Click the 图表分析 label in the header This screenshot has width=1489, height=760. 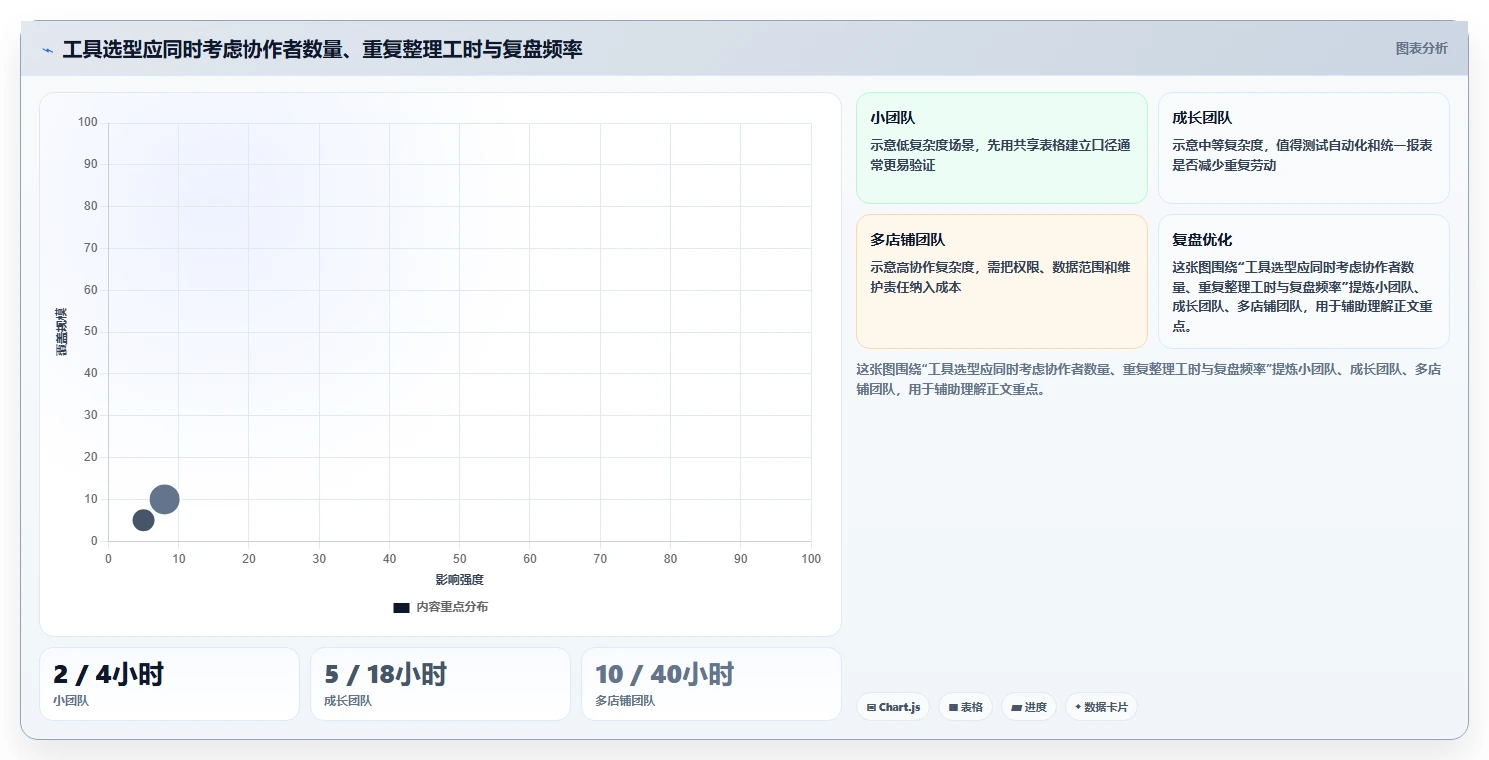[x=1421, y=48]
